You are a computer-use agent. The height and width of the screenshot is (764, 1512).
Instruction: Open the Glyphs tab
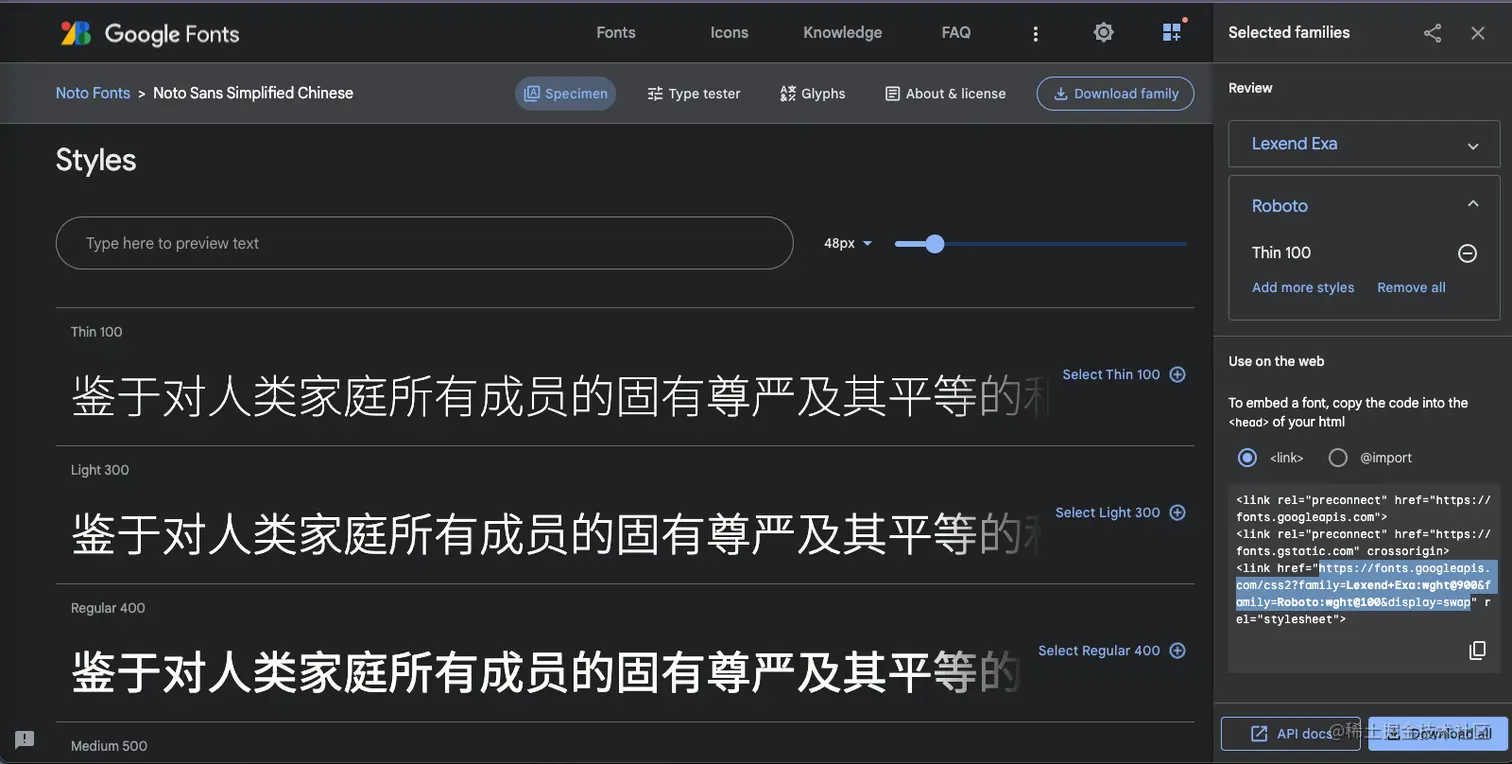coord(812,93)
